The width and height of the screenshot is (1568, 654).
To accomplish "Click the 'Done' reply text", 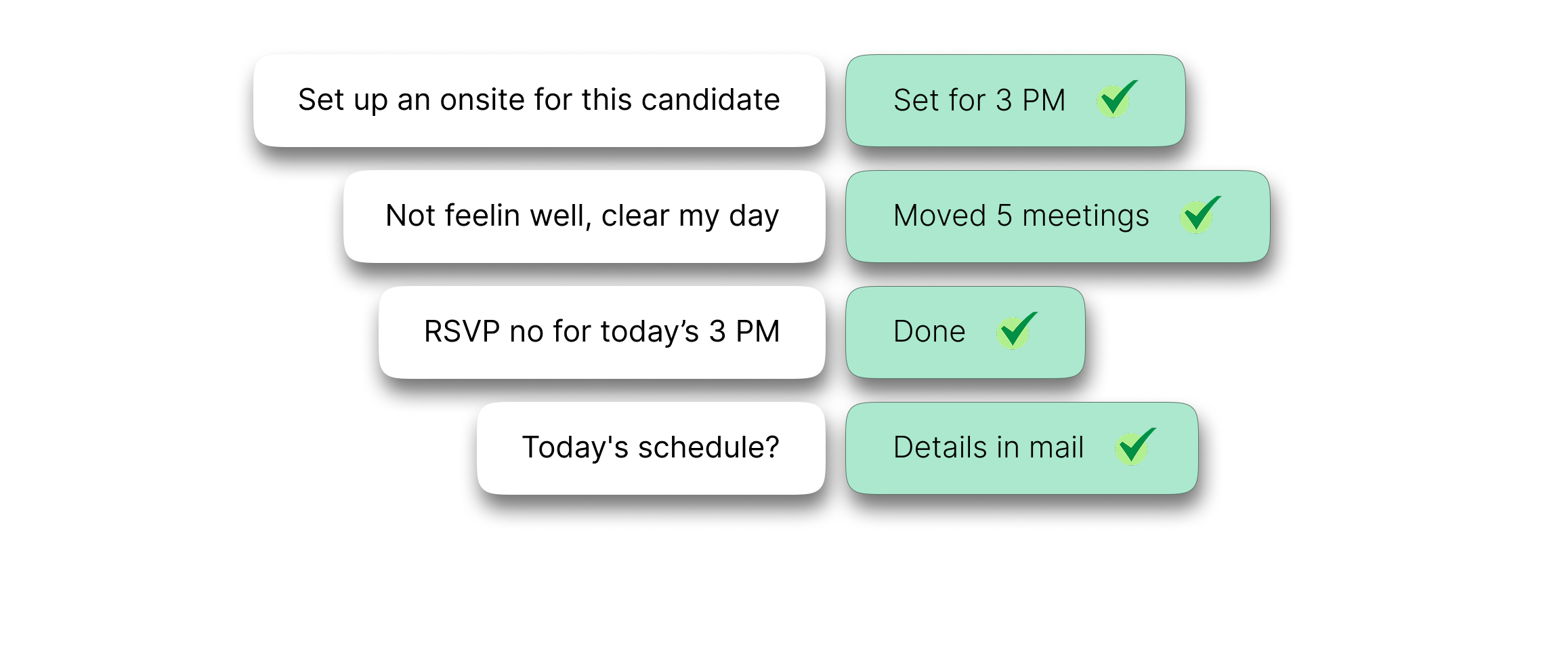I will pyautogui.click(x=929, y=332).
